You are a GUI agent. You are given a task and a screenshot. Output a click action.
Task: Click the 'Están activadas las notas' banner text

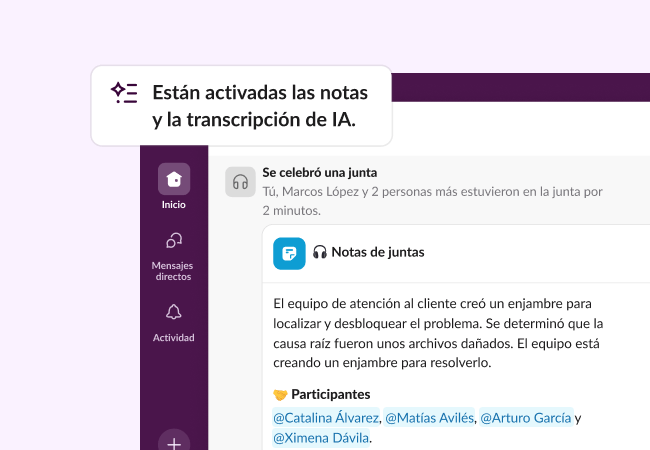(260, 106)
